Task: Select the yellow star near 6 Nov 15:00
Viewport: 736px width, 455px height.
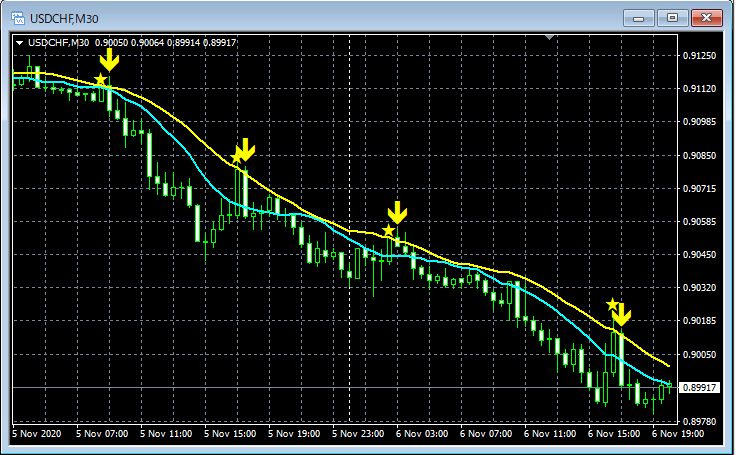Action: (612, 304)
